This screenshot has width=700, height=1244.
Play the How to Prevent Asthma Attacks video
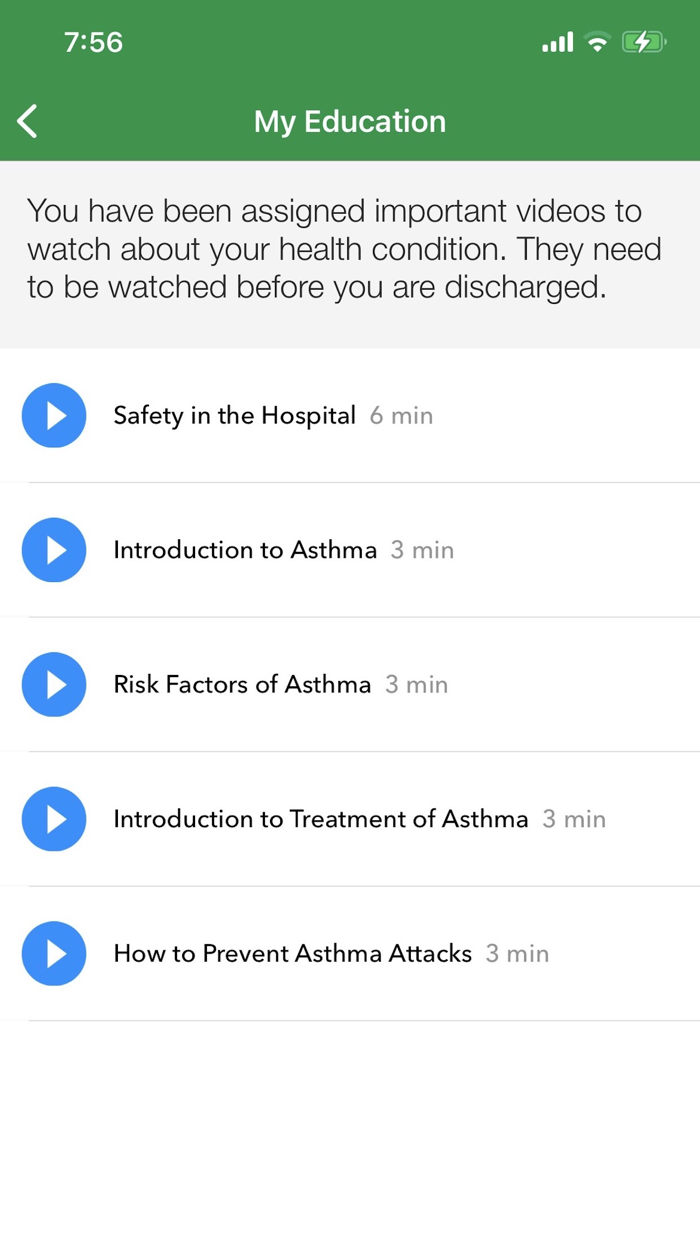[54, 954]
